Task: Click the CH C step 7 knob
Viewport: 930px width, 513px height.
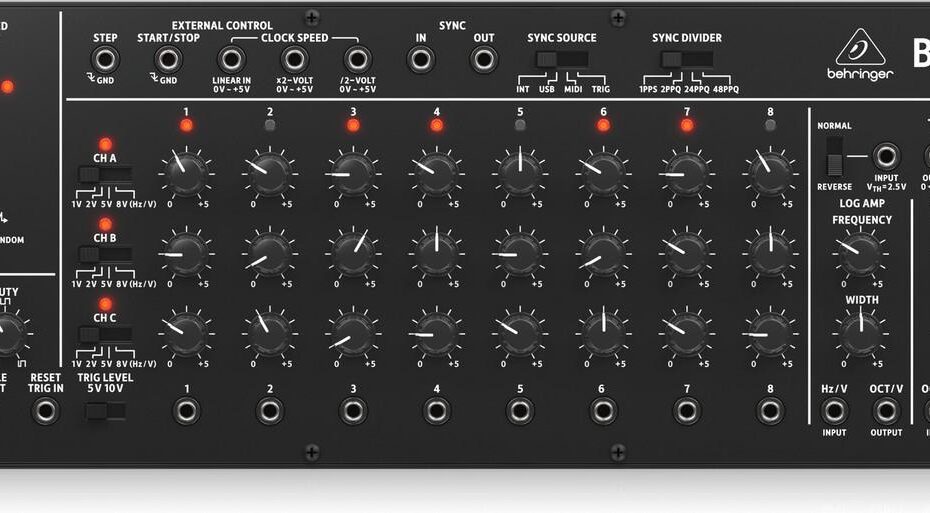Action: tap(687, 334)
